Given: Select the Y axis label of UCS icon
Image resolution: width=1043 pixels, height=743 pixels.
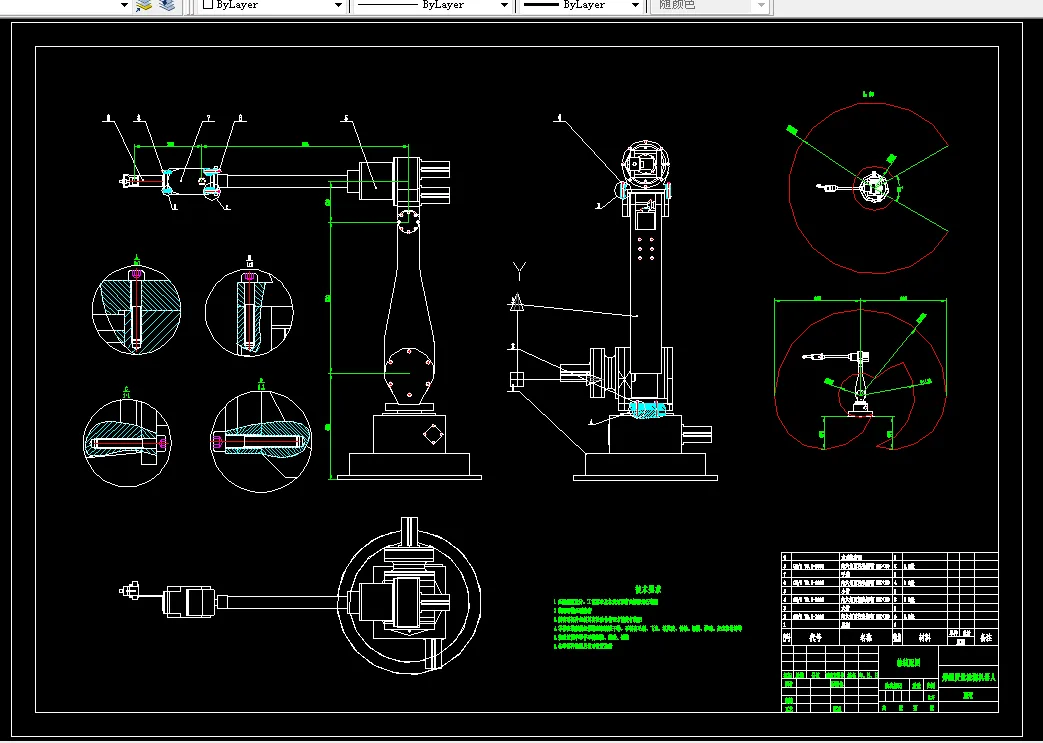Looking at the screenshot, I should tap(520, 270).
